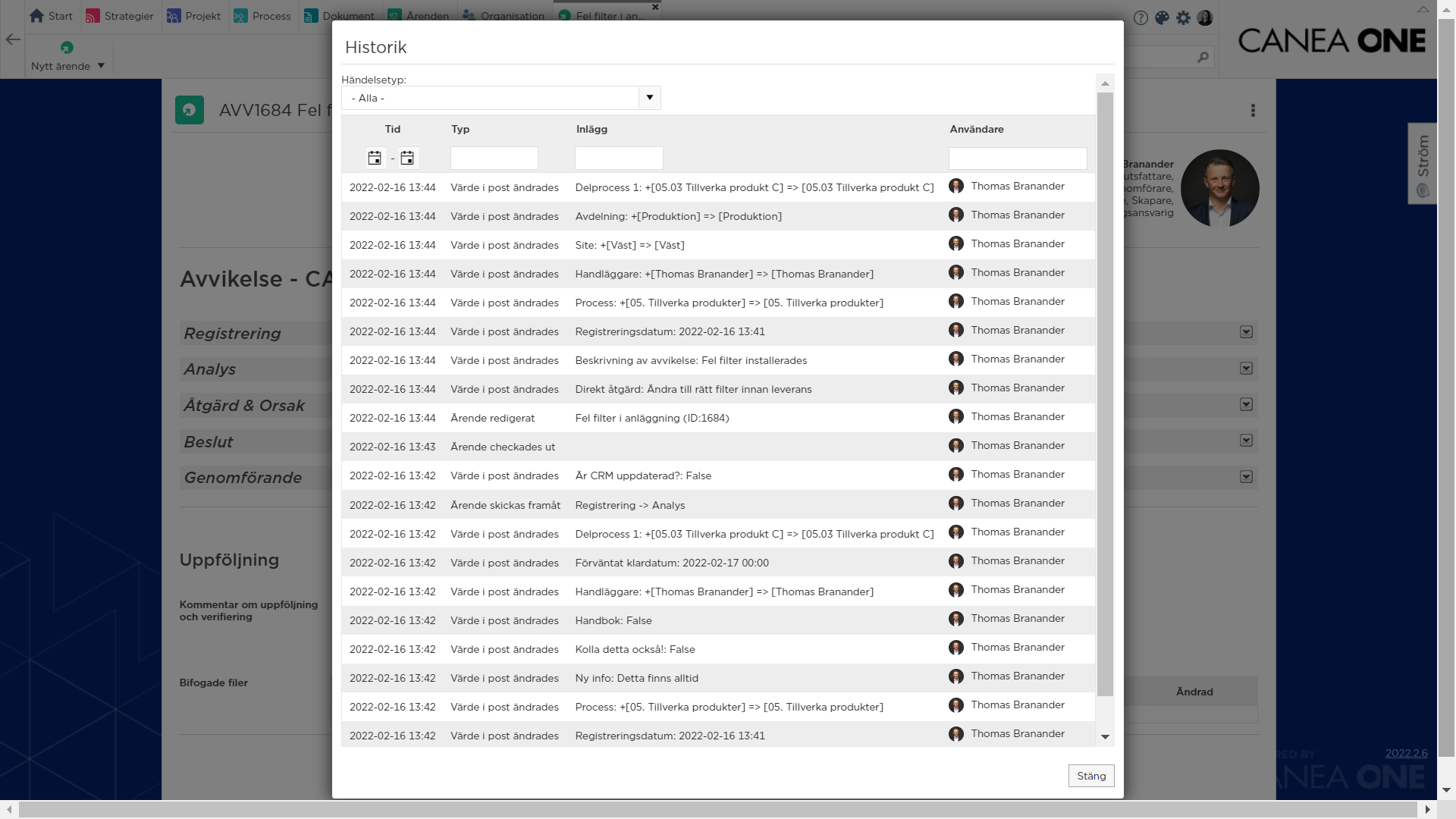Open the settings gear icon
The width and height of the screenshot is (1456, 819).
tap(1183, 17)
